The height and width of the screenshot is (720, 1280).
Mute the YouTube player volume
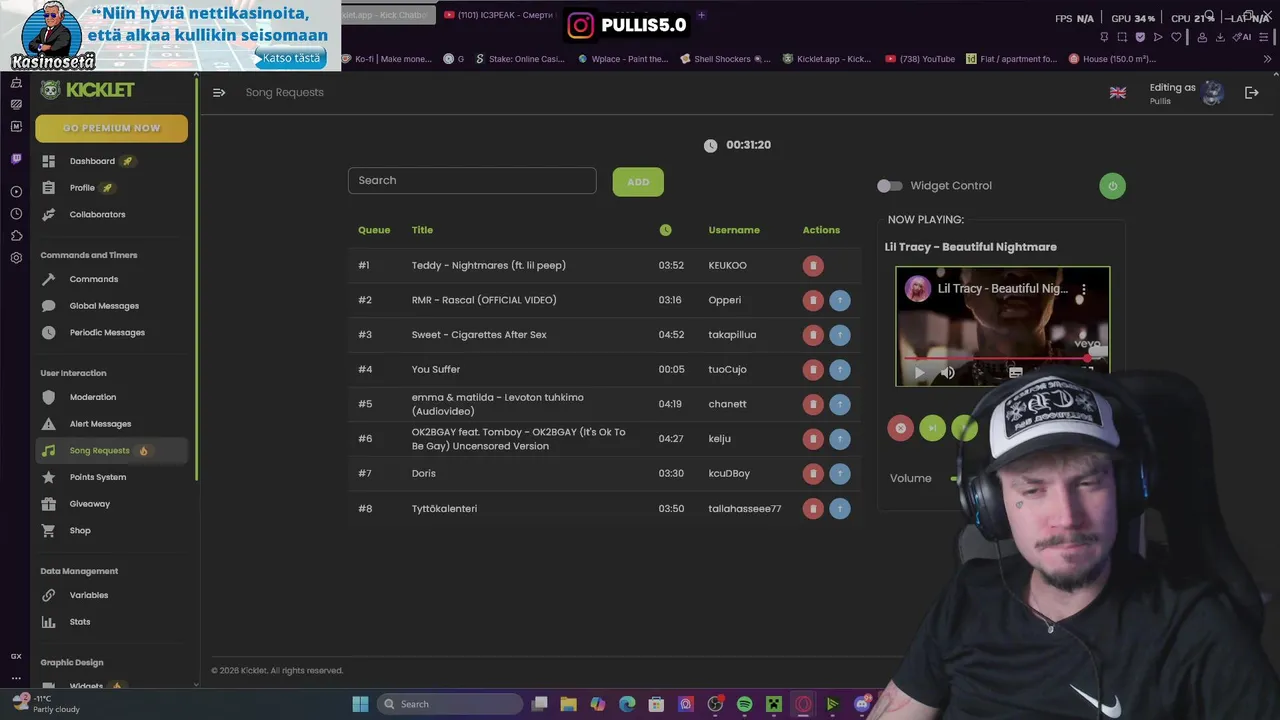(x=948, y=373)
